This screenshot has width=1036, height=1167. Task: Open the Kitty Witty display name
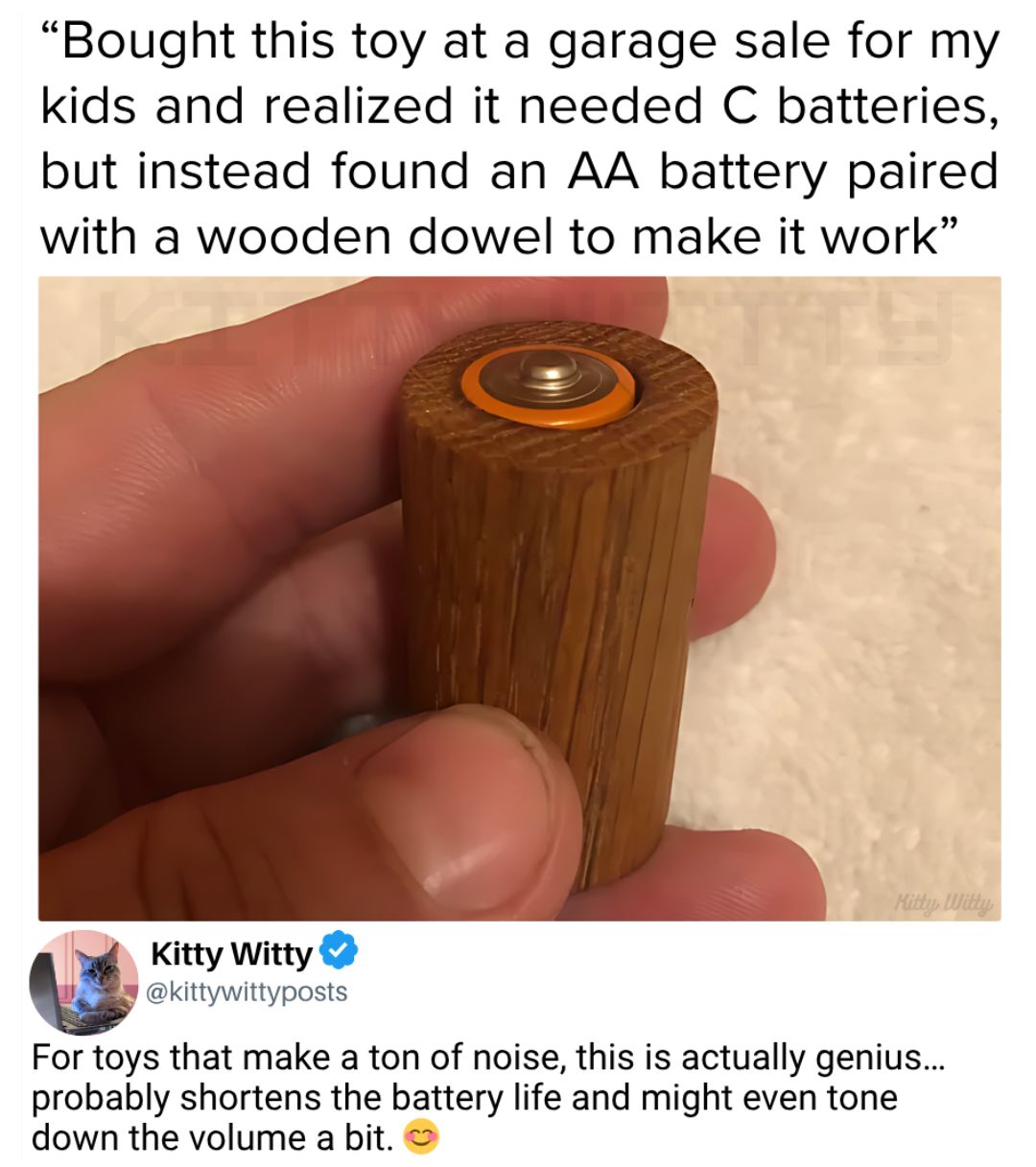point(232,954)
